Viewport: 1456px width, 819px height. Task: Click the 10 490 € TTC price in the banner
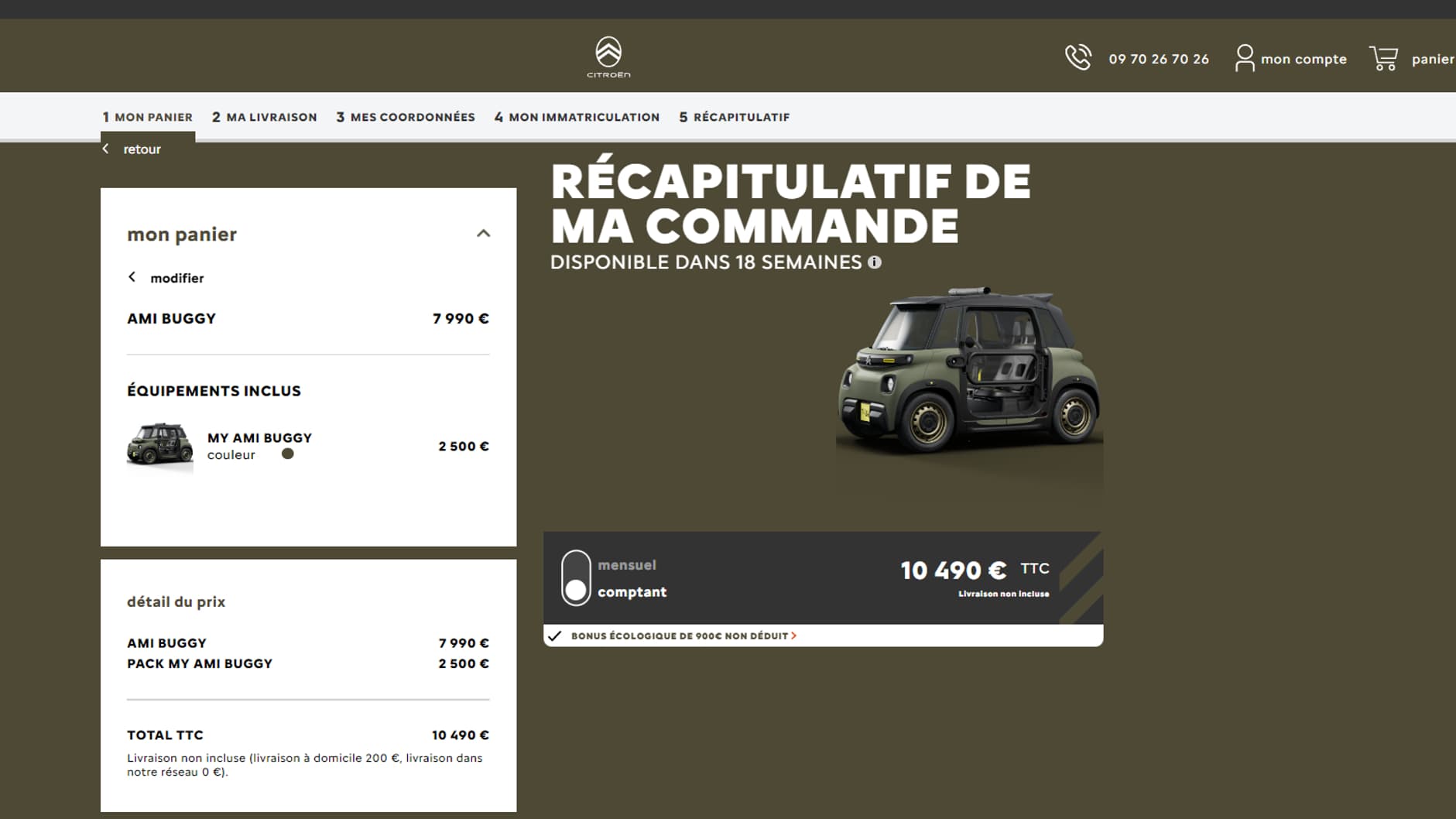[x=975, y=571]
